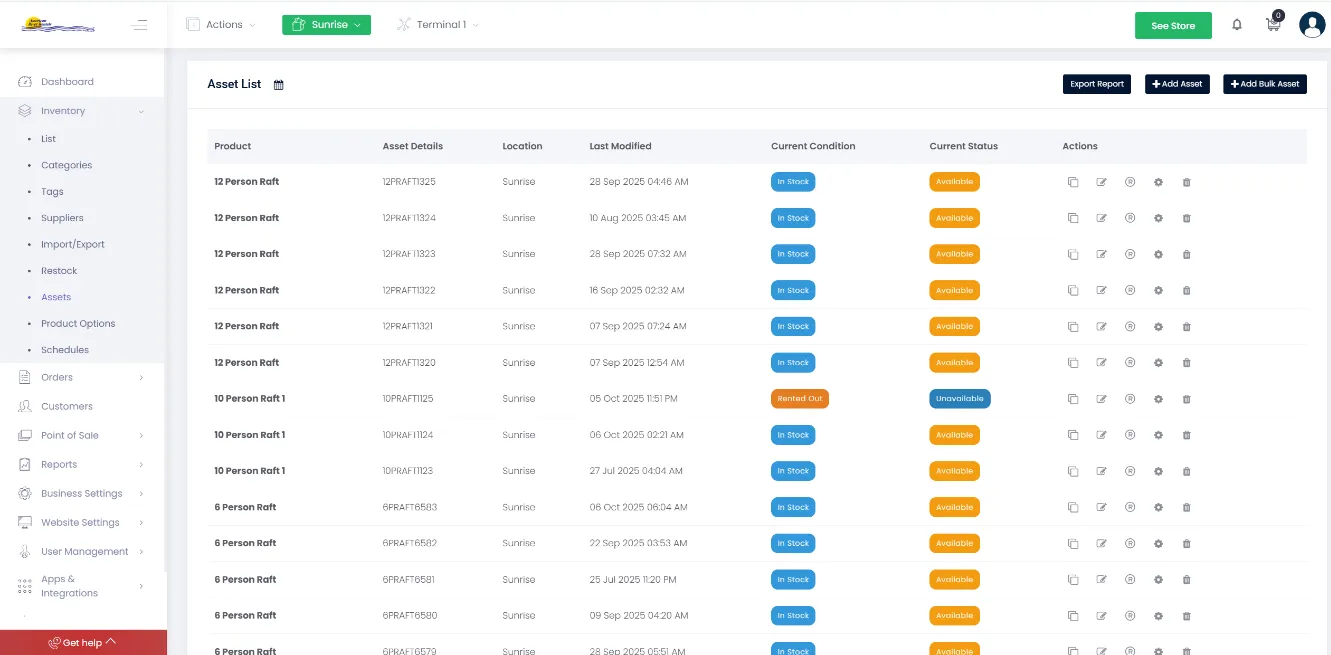Screen dimensions: 1331x655
Task: Click the green In Stock badge for 12PRAFT1320
Action: point(793,362)
